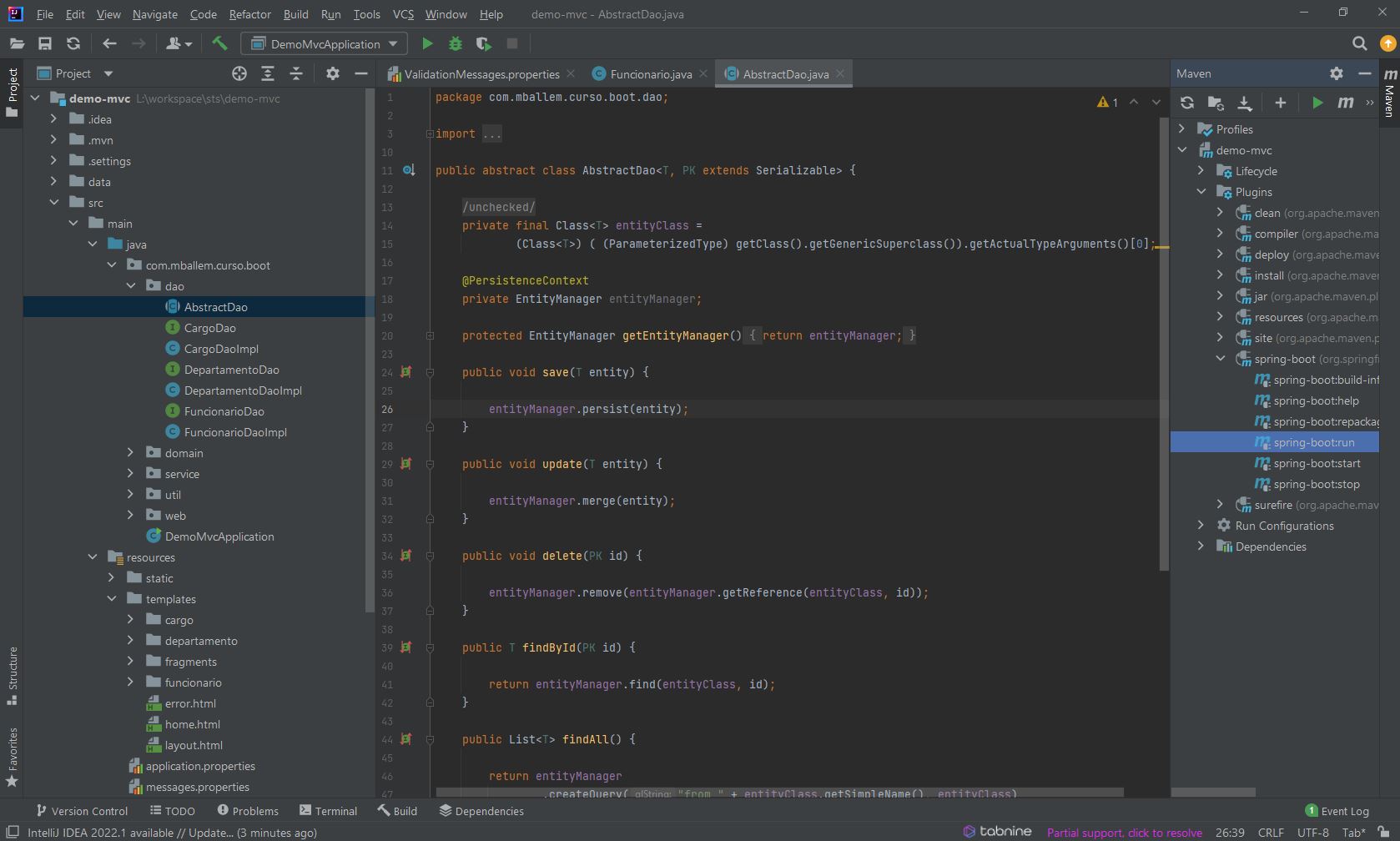1400x841 pixels.
Task: Open the Refactor menu
Action: point(249,14)
